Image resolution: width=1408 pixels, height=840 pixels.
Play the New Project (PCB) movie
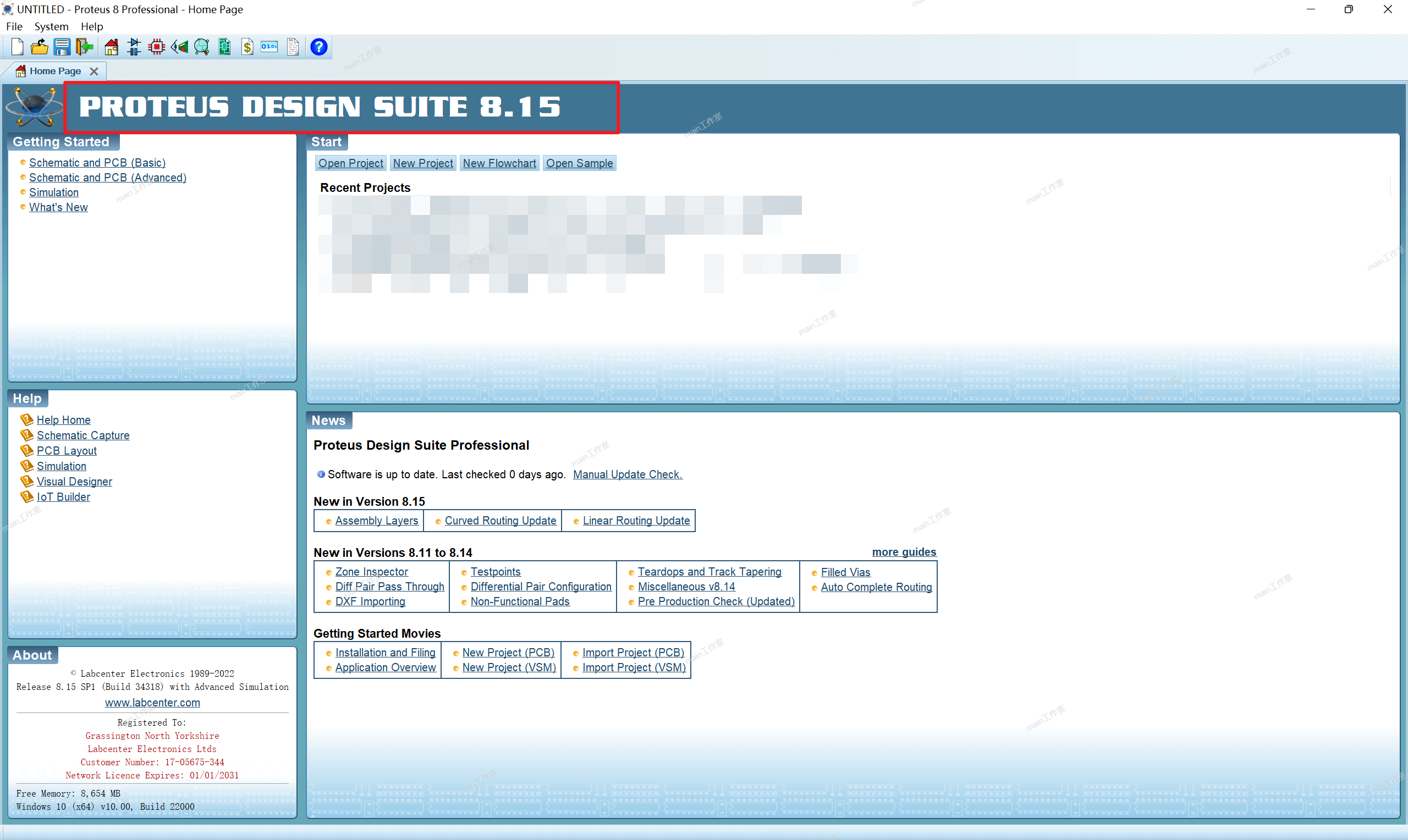coord(508,653)
